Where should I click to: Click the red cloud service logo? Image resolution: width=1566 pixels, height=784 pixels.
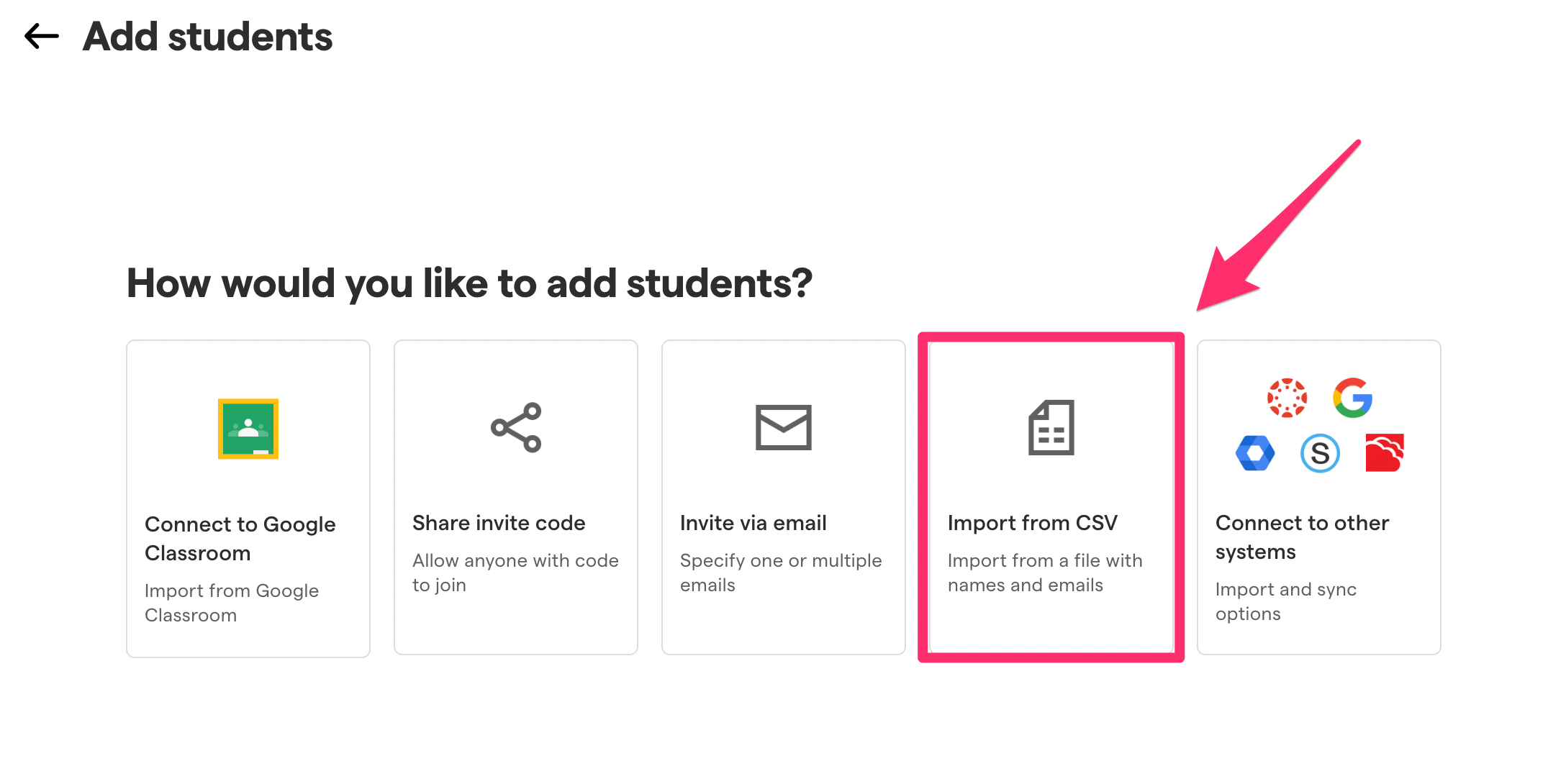[x=1385, y=453]
